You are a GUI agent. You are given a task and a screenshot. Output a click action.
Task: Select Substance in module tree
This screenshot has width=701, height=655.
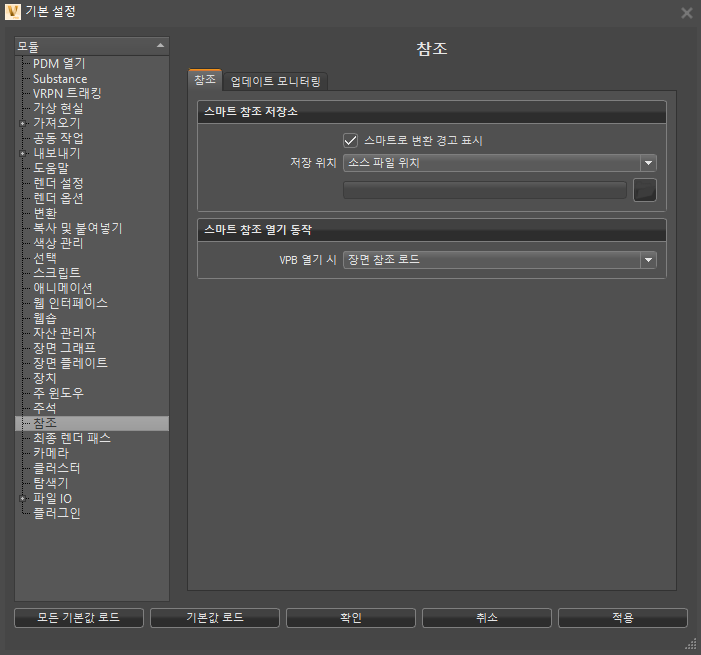[x=60, y=79]
